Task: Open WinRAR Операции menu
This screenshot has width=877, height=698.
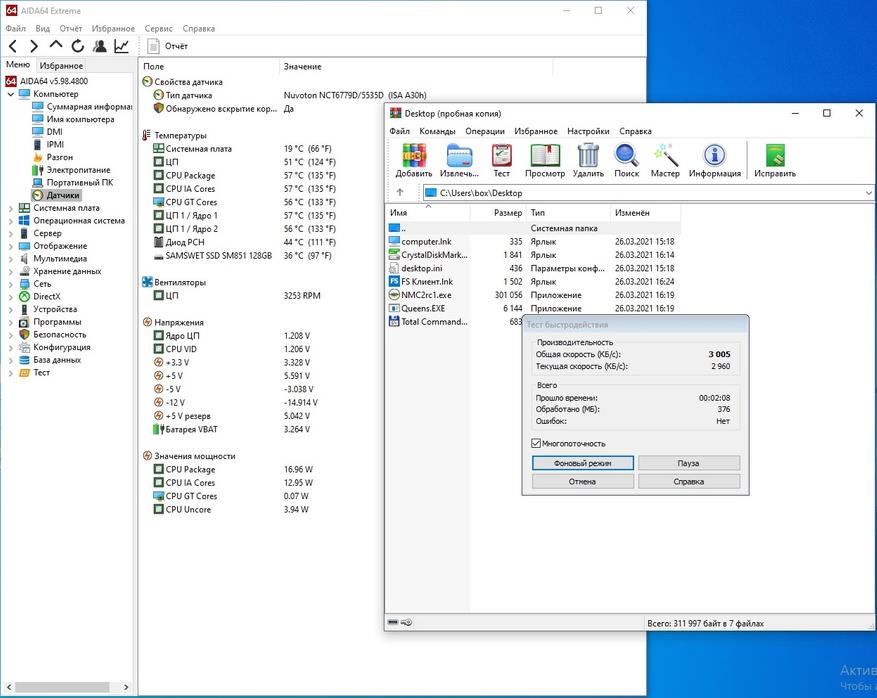Action: pos(485,131)
